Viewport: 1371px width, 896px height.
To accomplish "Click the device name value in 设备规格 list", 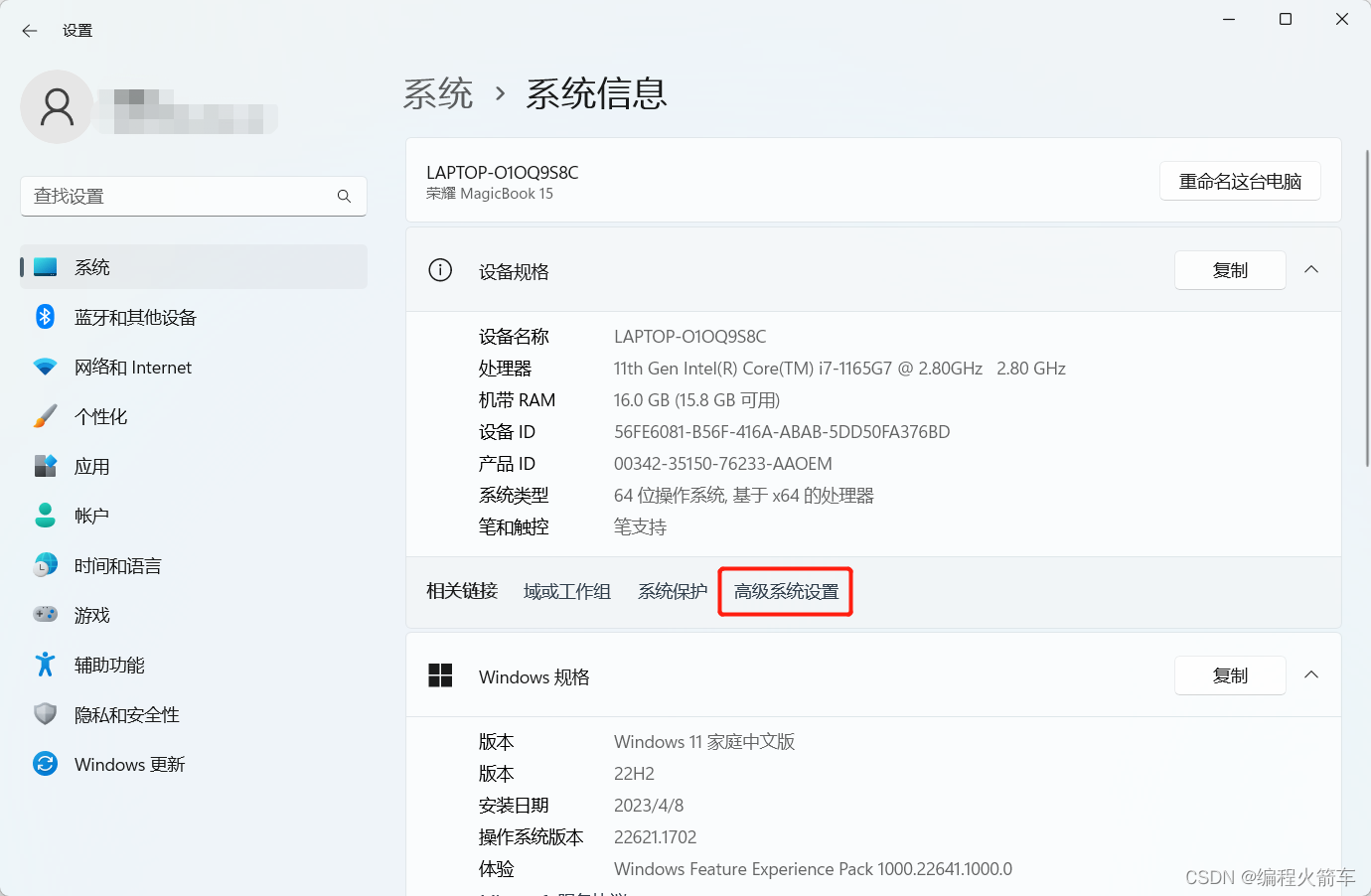I will (x=690, y=337).
